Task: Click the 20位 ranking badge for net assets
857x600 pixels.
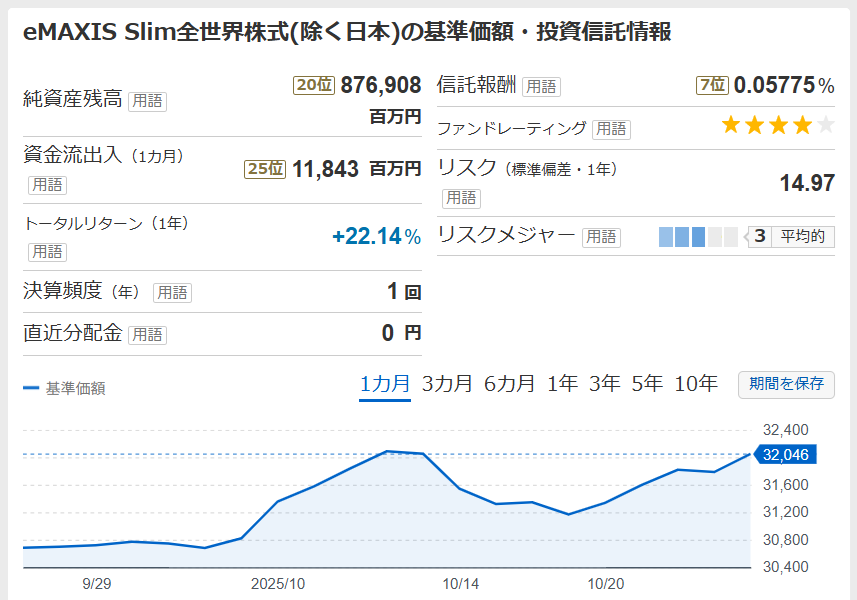Action: 313,86
